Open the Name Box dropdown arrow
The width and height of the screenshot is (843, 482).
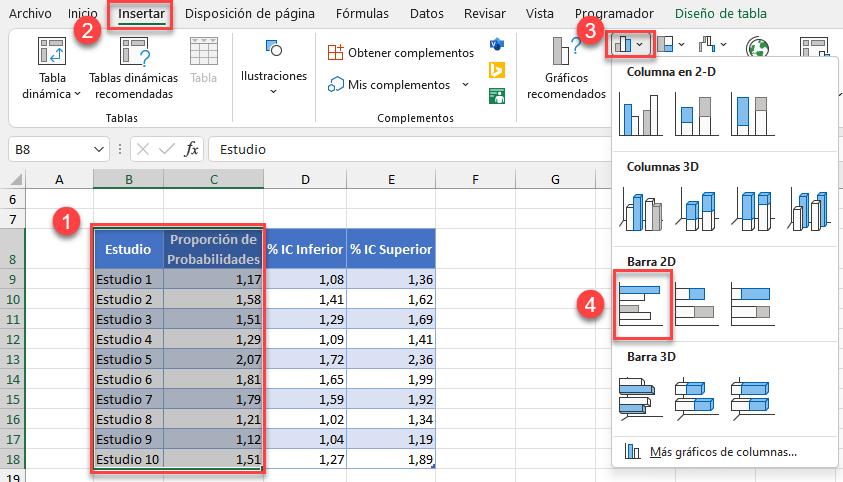click(98, 149)
